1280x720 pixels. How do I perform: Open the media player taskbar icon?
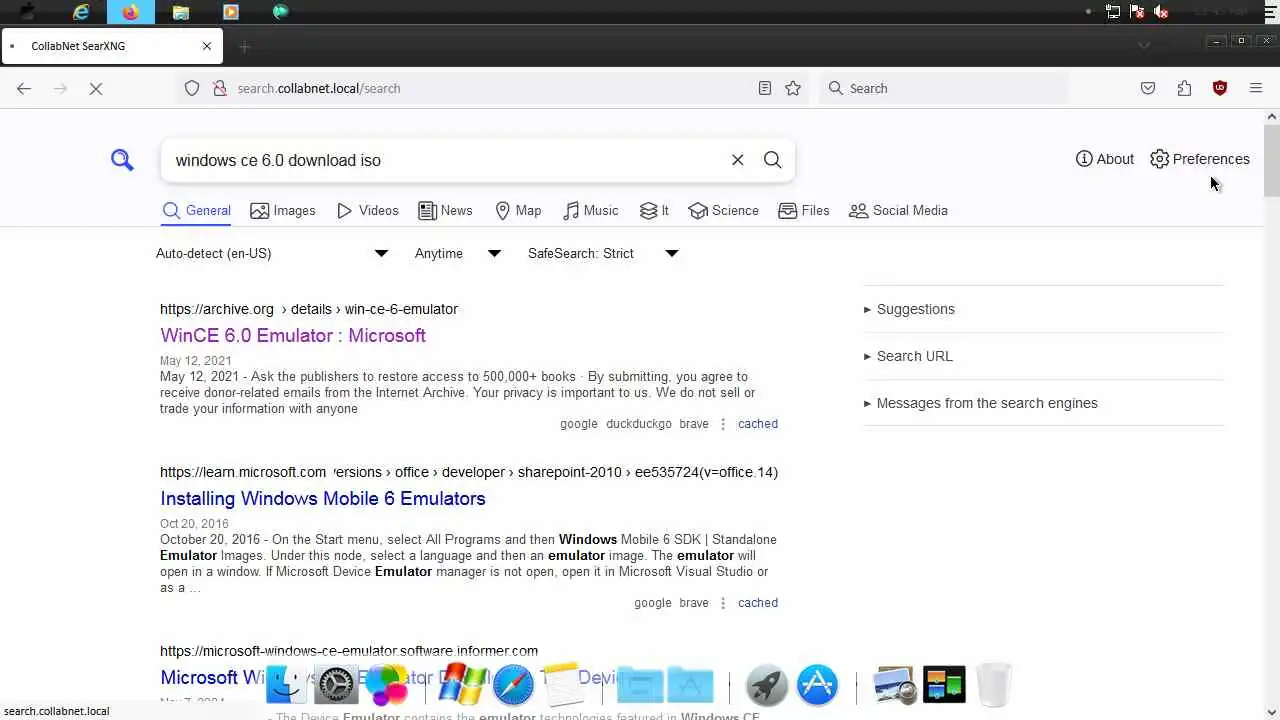(x=231, y=12)
